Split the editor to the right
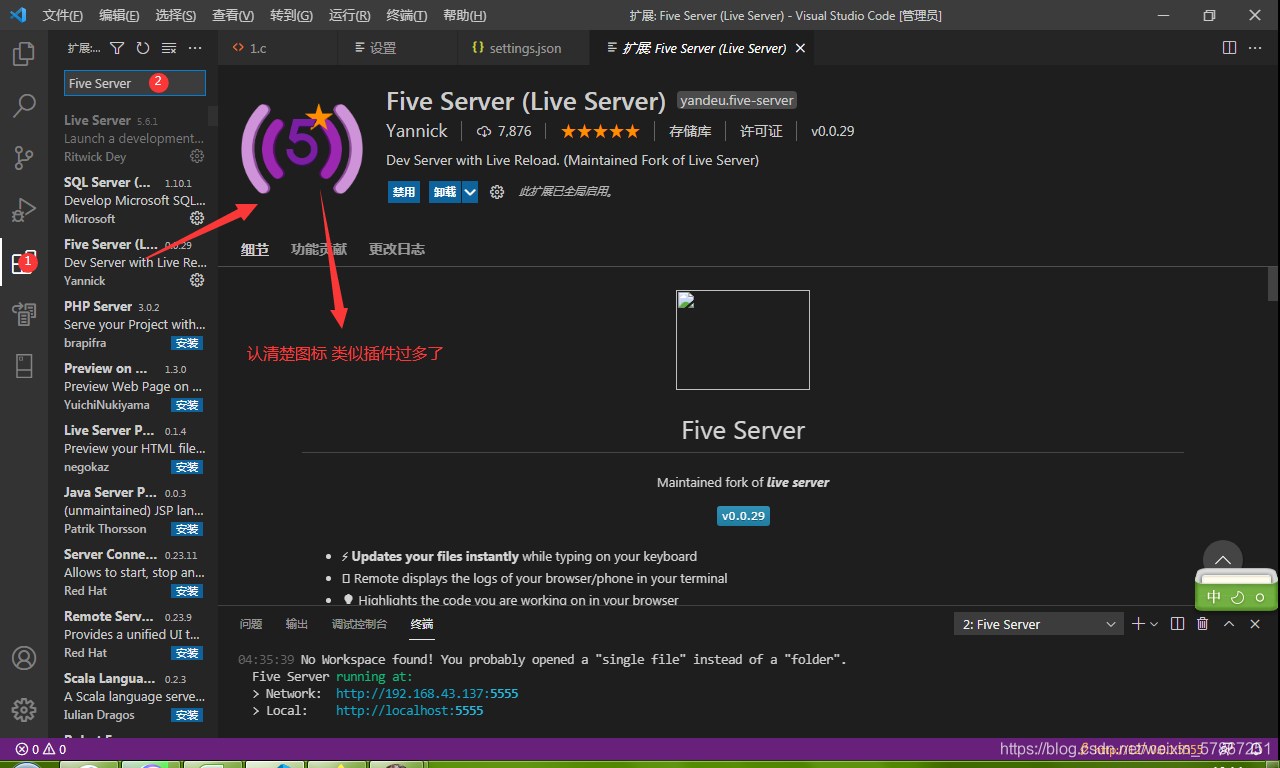The height and width of the screenshot is (768, 1280). click(1229, 48)
